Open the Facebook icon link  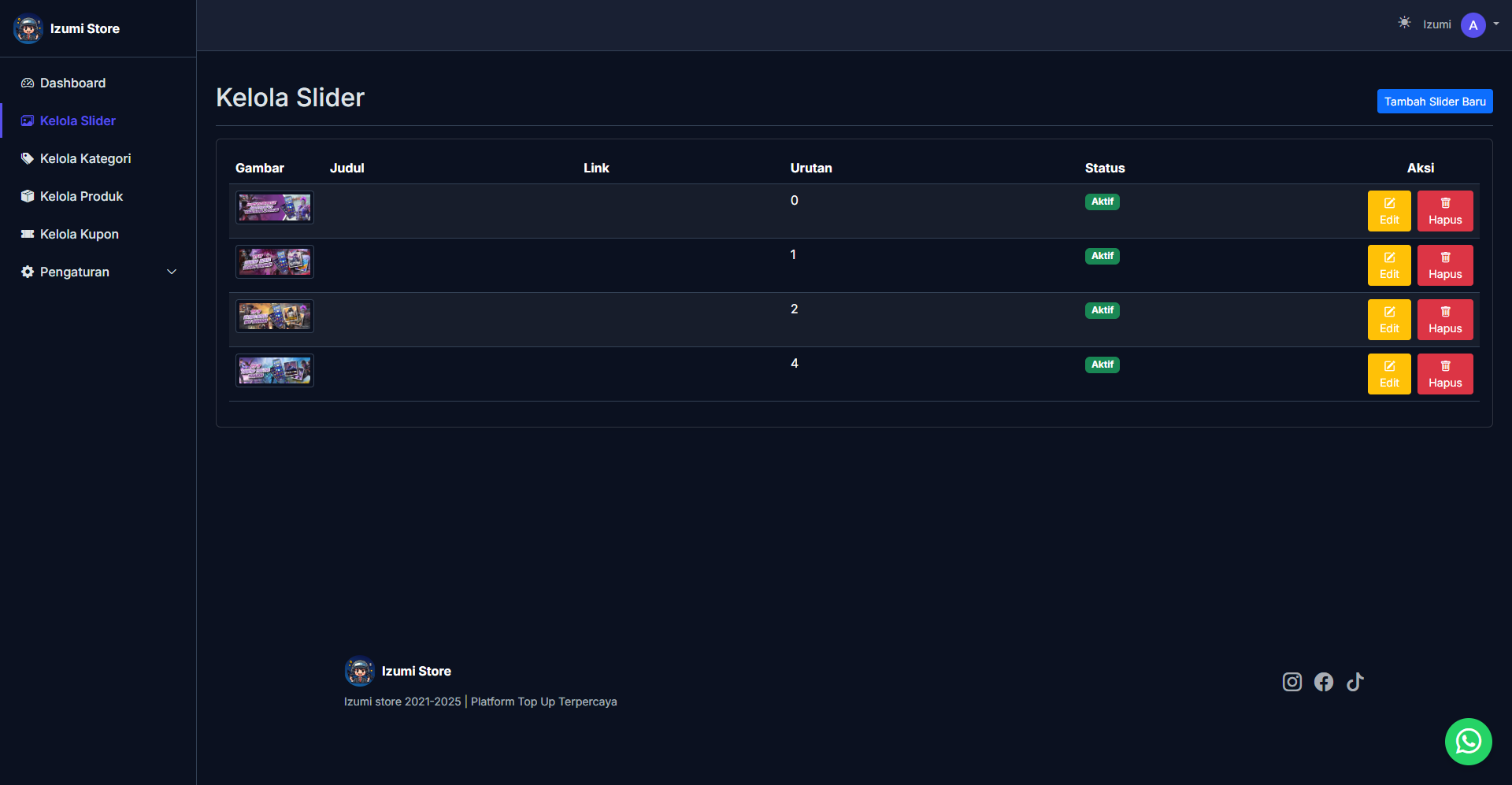click(1323, 682)
